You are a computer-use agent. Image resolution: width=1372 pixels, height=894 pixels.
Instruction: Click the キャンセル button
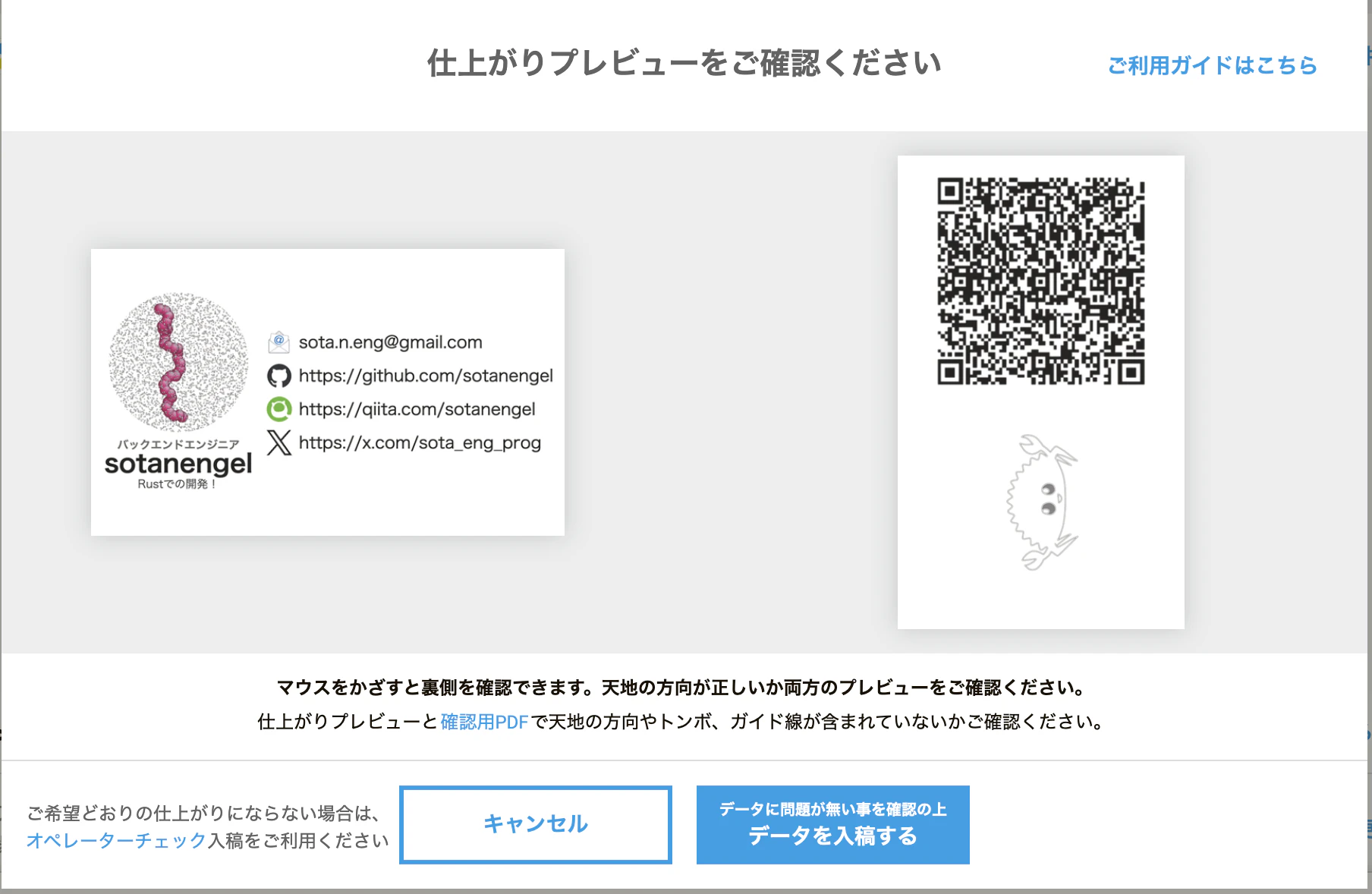(x=536, y=824)
